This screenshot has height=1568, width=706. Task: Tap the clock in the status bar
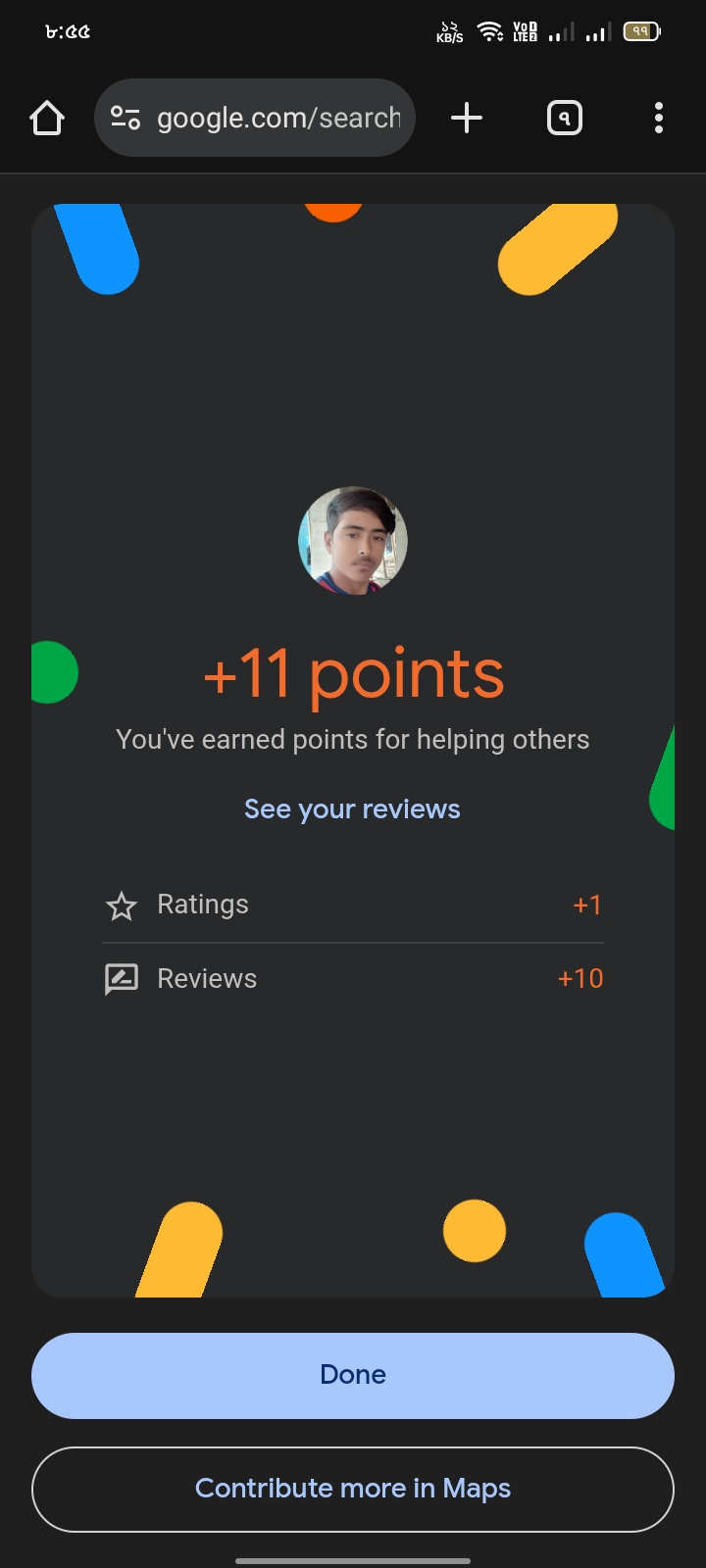[x=68, y=31]
